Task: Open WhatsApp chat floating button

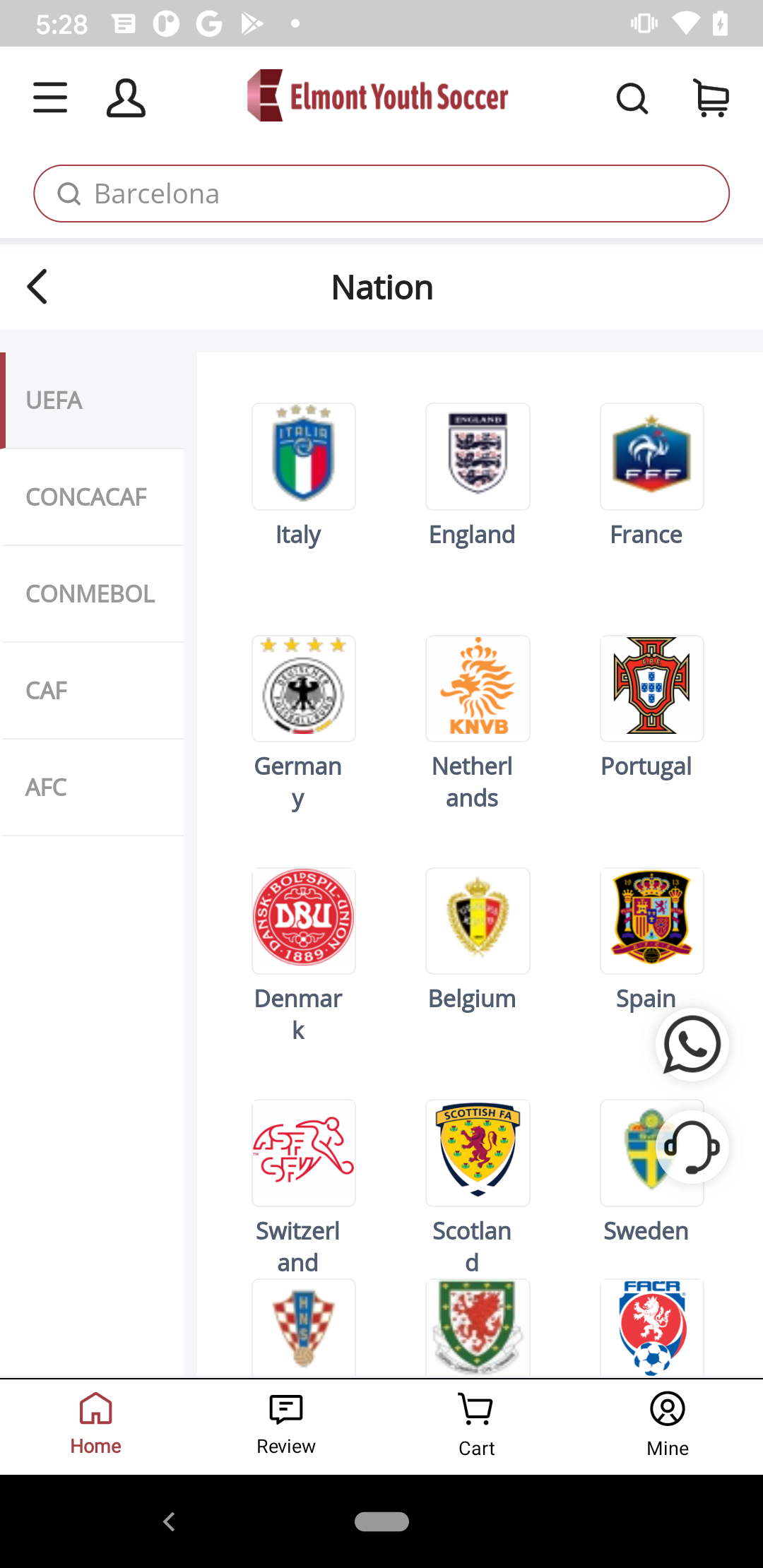Action: 692,1045
